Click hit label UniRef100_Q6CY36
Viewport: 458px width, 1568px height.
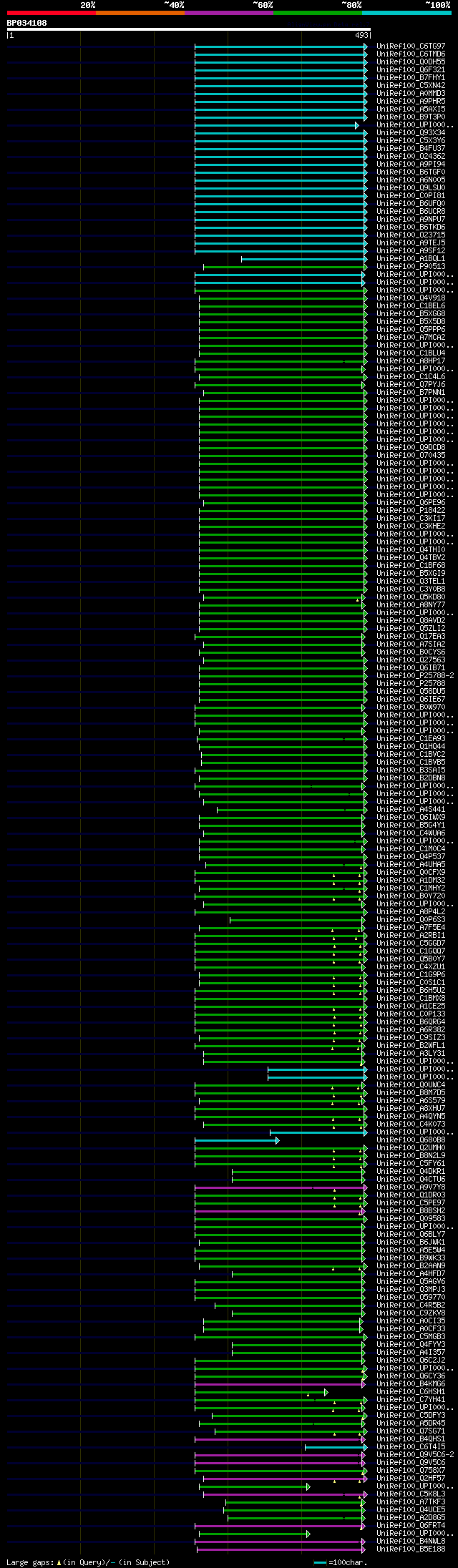(x=411, y=1376)
